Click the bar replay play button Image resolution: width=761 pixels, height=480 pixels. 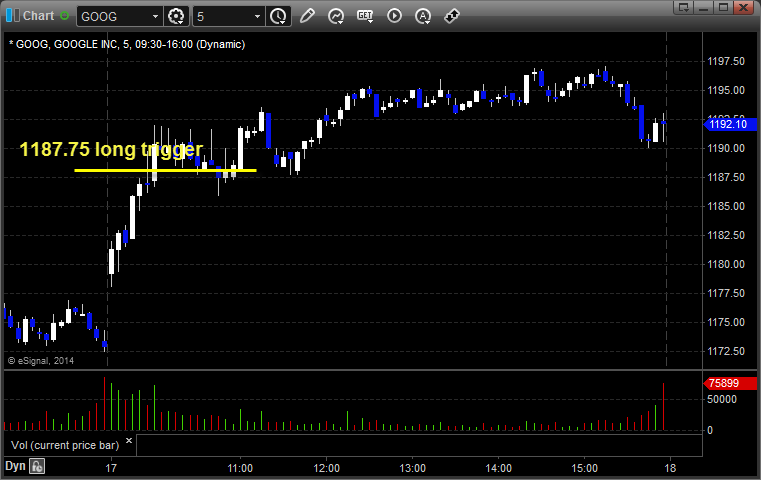(x=394, y=16)
